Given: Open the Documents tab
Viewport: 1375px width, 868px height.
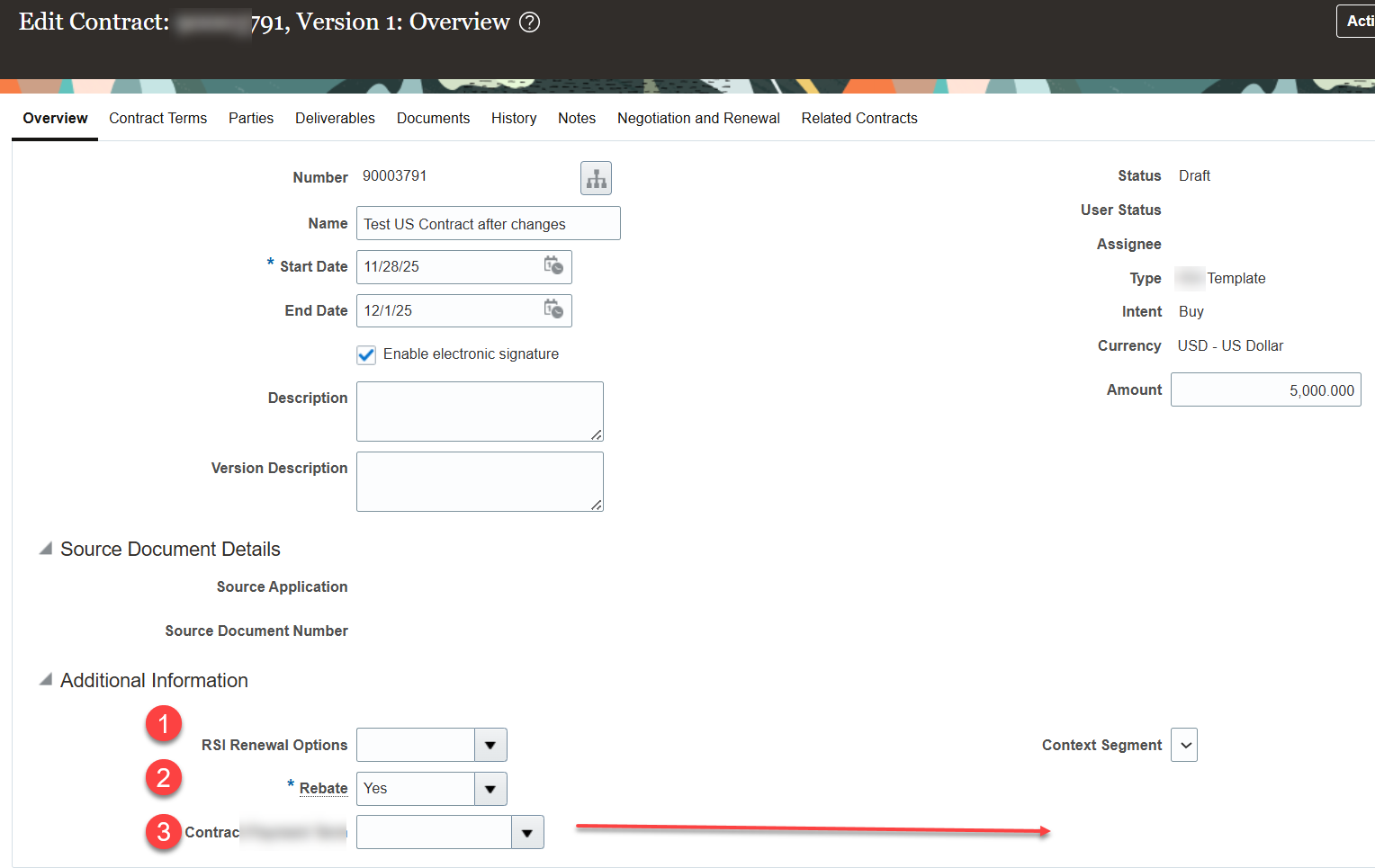Looking at the screenshot, I should 433,119.
